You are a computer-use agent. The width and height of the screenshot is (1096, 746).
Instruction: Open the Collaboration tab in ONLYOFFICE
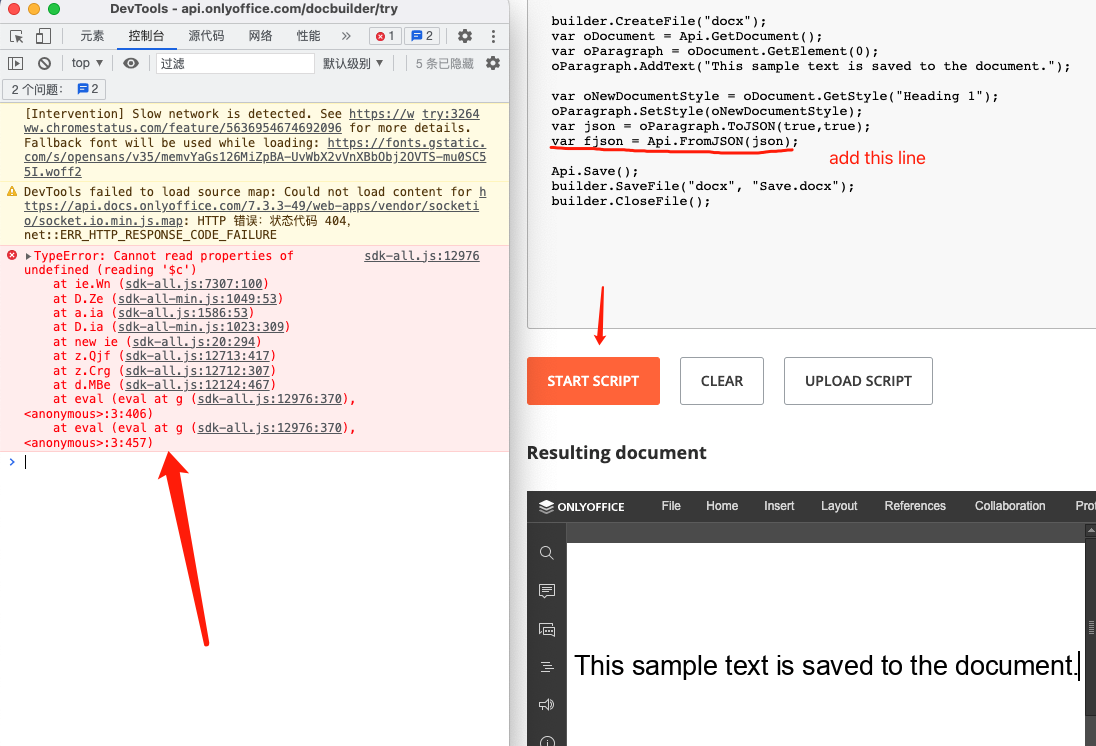pyautogui.click(x=1010, y=506)
